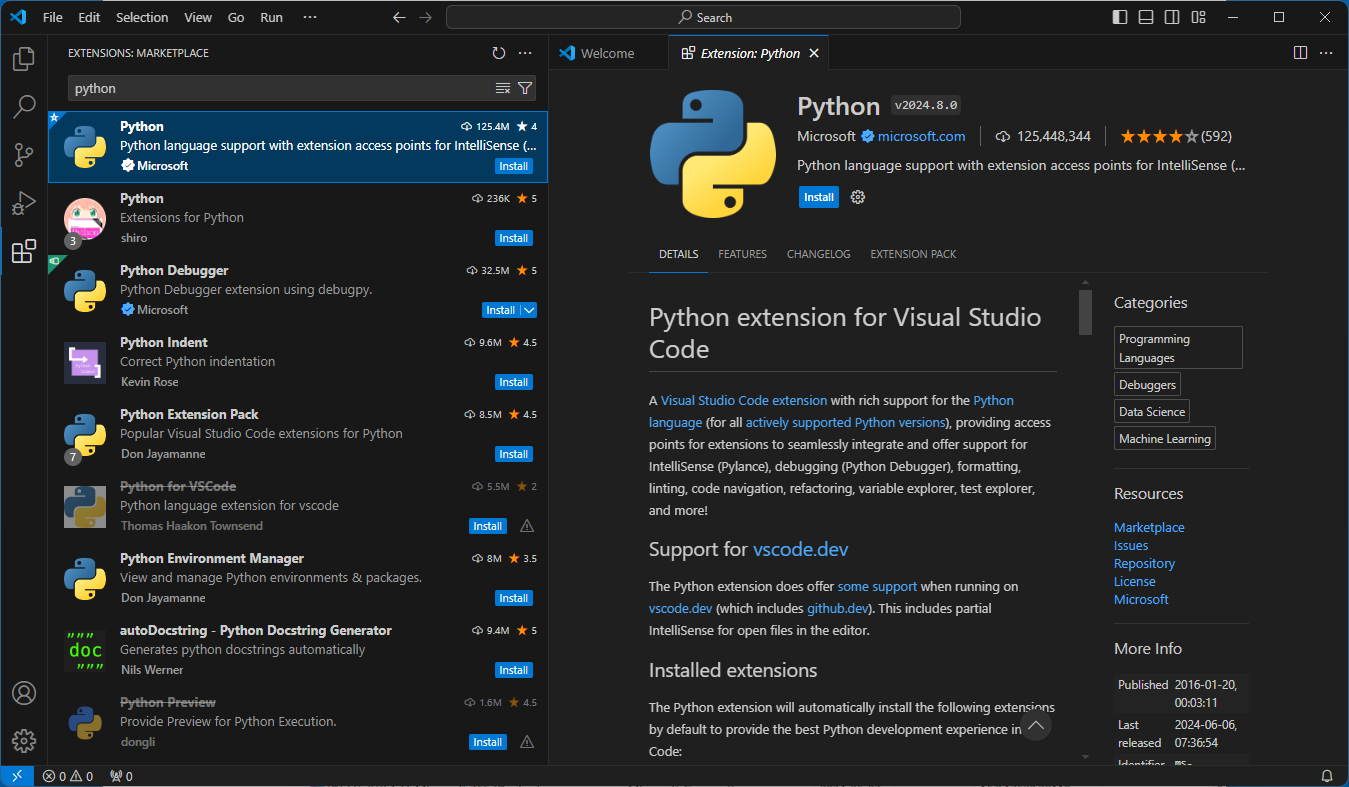The image size is (1349, 787).
Task: Toggle the Secondary Side Bar layout button
Action: point(1172,17)
